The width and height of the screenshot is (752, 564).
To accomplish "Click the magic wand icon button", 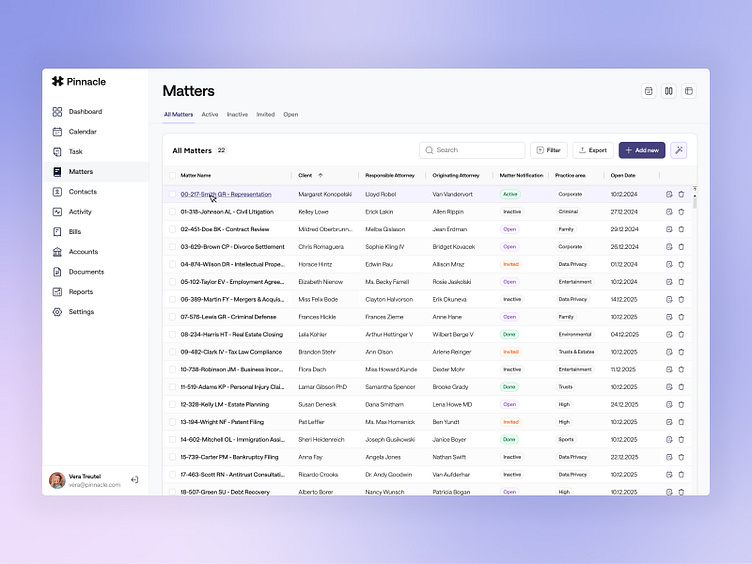I will (679, 150).
